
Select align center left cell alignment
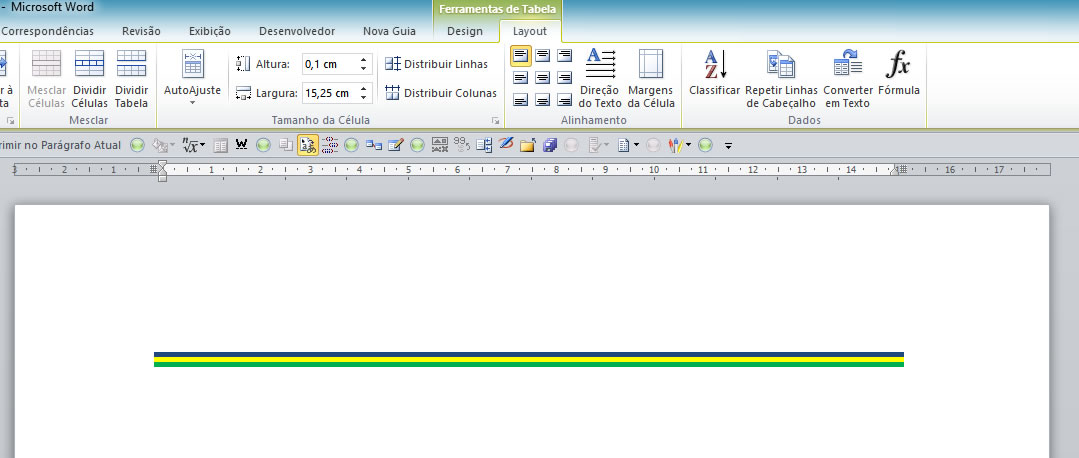521,78
